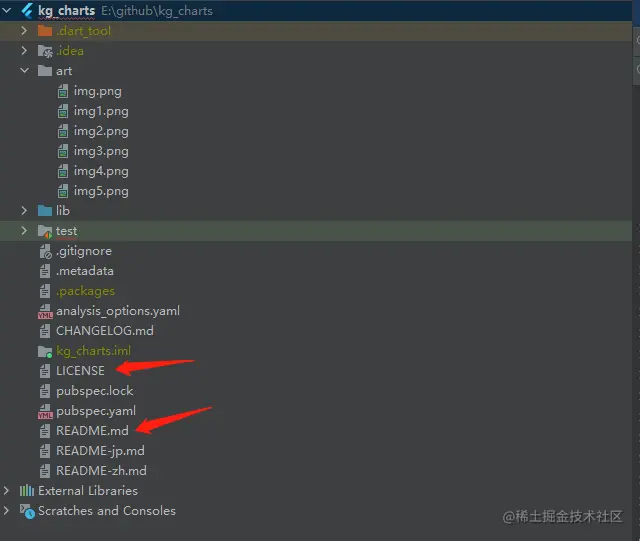Expand Scratches and Consoles node
This screenshot has height=541, width=640.
coord(6,510)
